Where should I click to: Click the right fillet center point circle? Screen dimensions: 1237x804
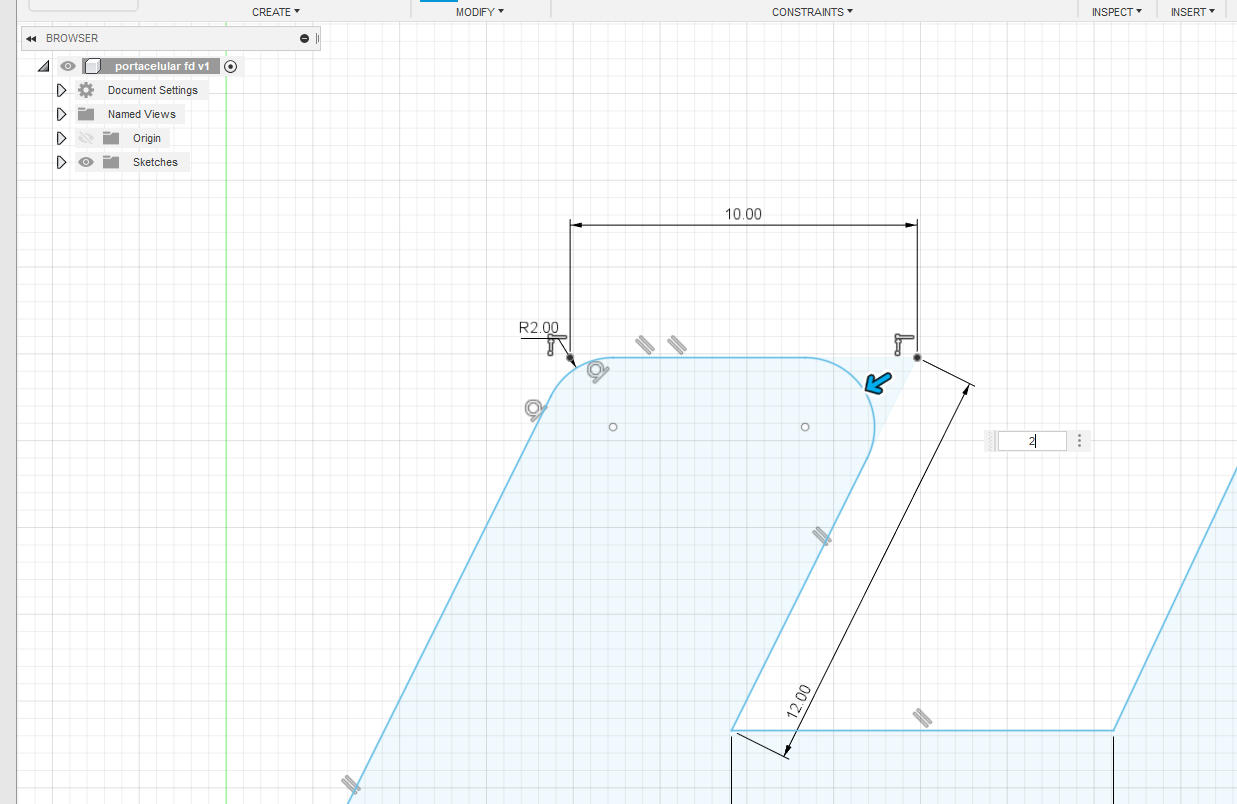pos(805,427)
